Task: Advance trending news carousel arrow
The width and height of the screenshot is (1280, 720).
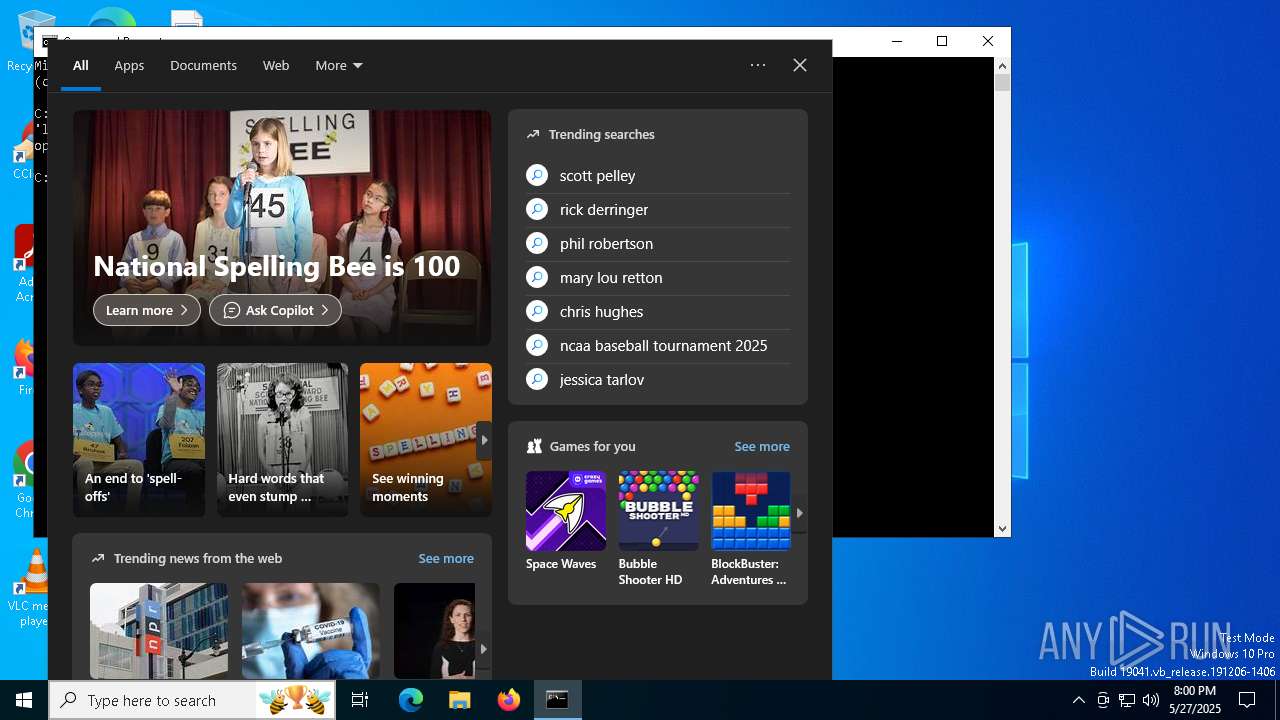Action: tap(483, 649)
